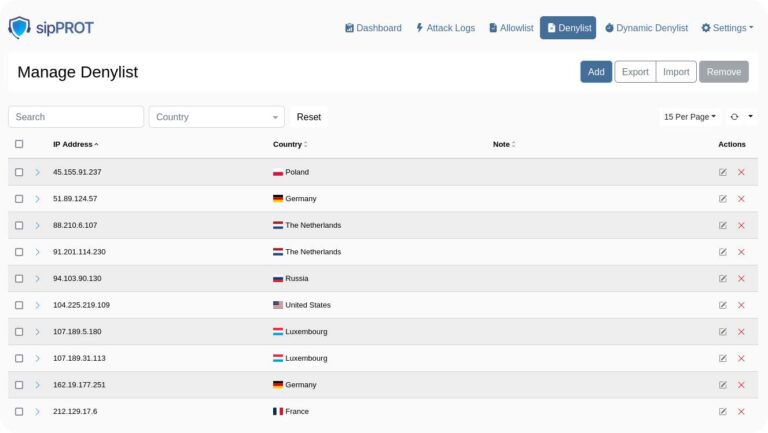The height and width of the screenshot is (433, 768).
Task: Edit the 212.129.17.6 entry
Action: 722,411
